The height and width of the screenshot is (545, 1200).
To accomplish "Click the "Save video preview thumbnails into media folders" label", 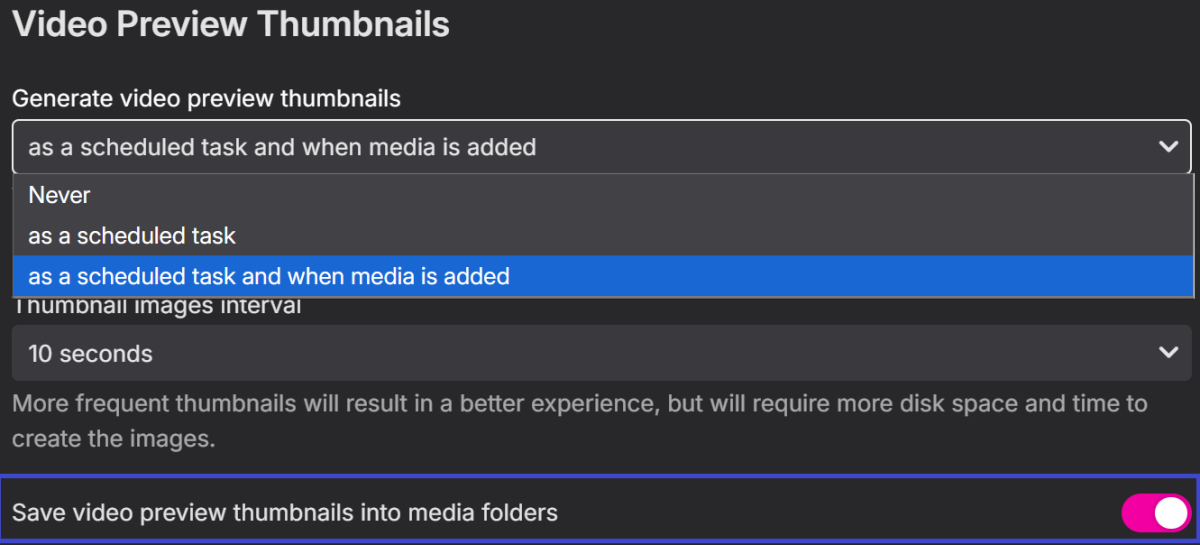I will (285, 513).
